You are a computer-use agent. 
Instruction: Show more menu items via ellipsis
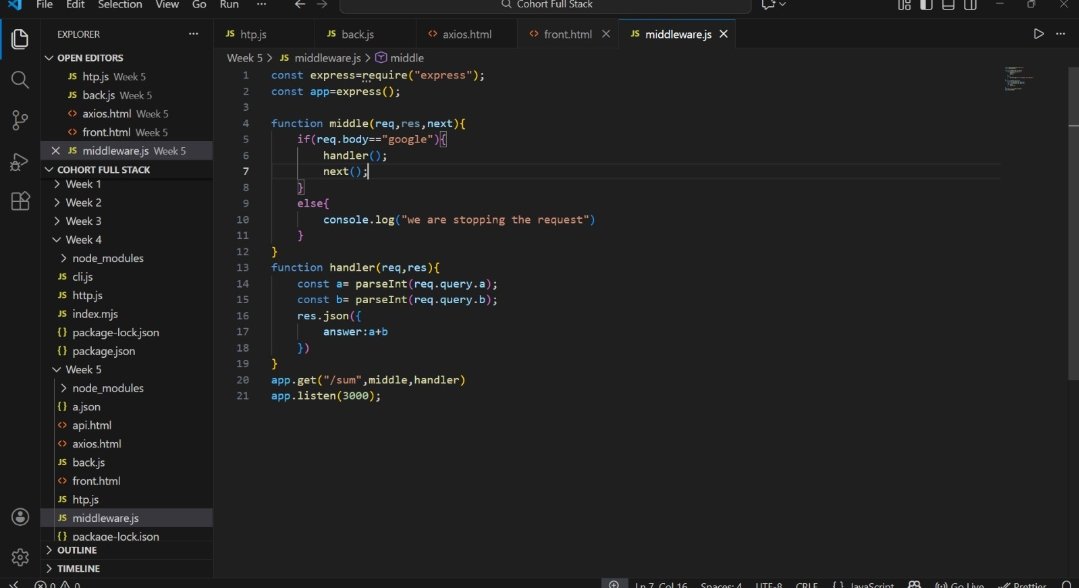261,5
